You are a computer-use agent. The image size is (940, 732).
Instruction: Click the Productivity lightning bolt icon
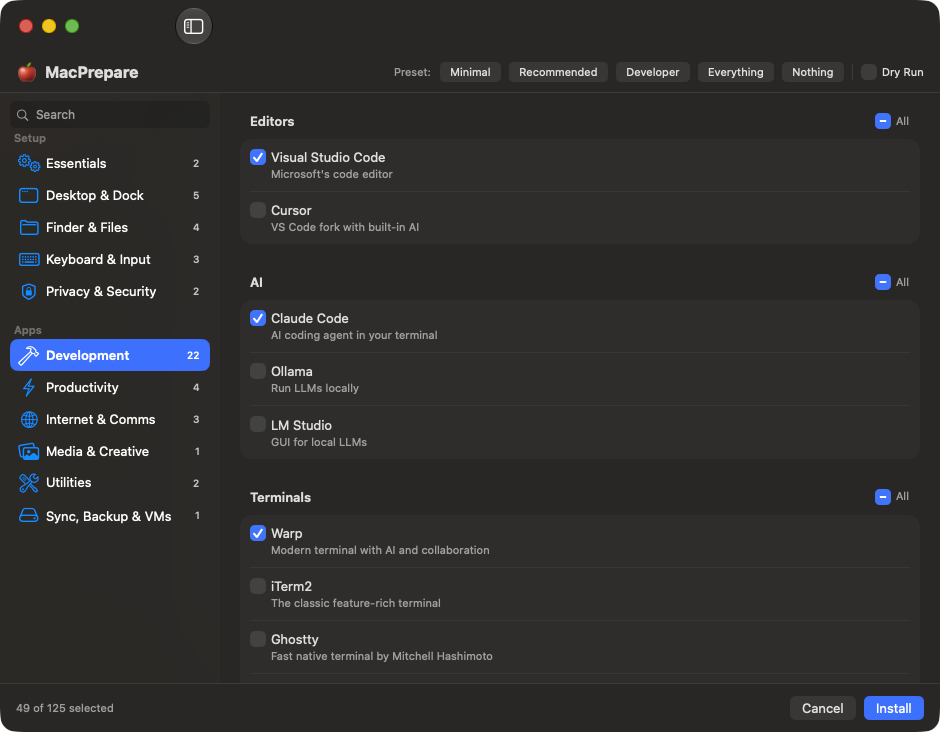(29, 387)
